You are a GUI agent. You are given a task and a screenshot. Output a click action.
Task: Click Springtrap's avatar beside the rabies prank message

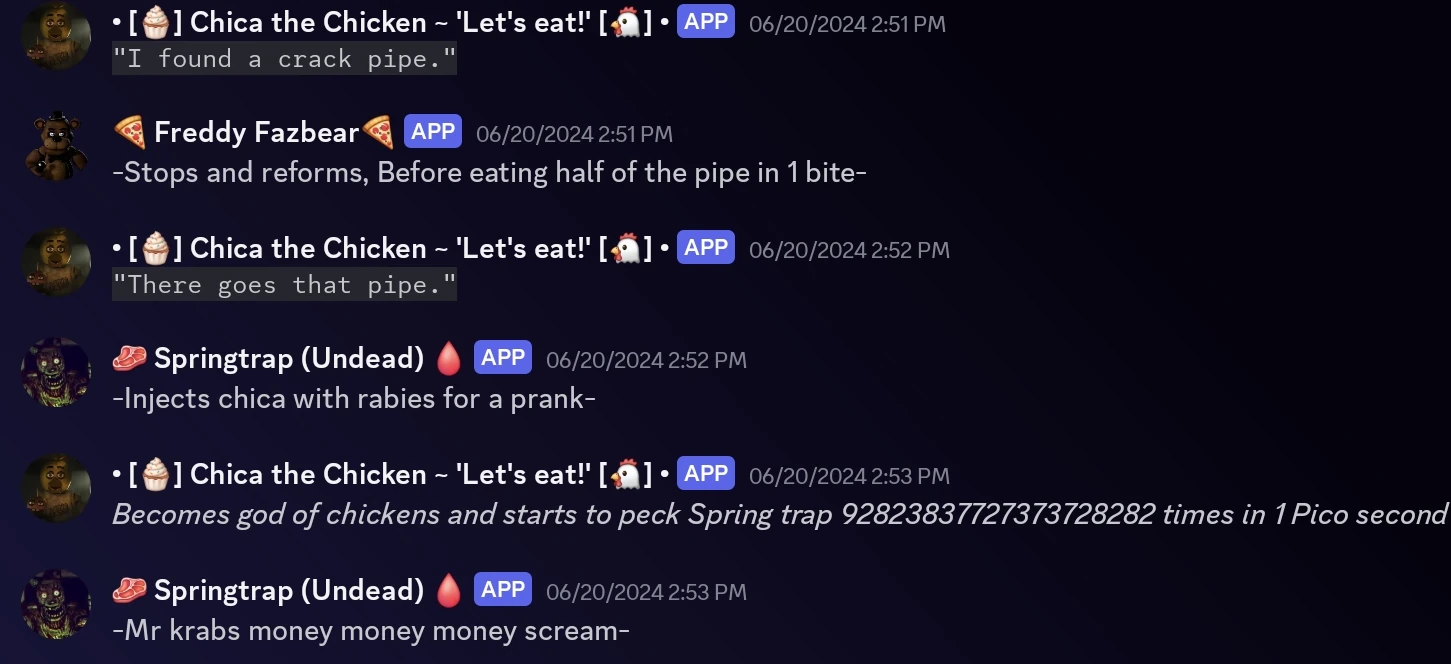56,372
